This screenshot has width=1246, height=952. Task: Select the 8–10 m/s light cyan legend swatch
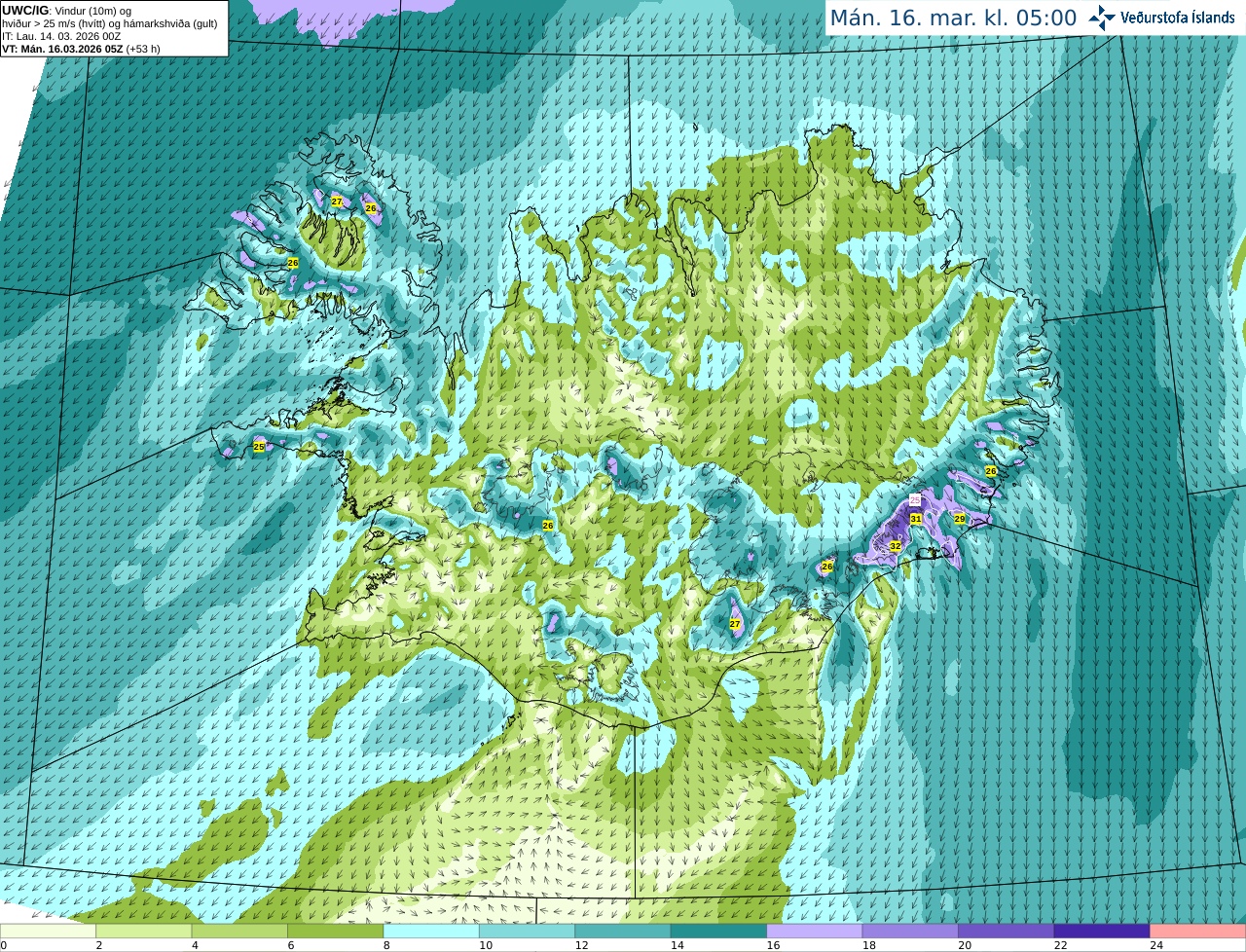tap(431, 931)
